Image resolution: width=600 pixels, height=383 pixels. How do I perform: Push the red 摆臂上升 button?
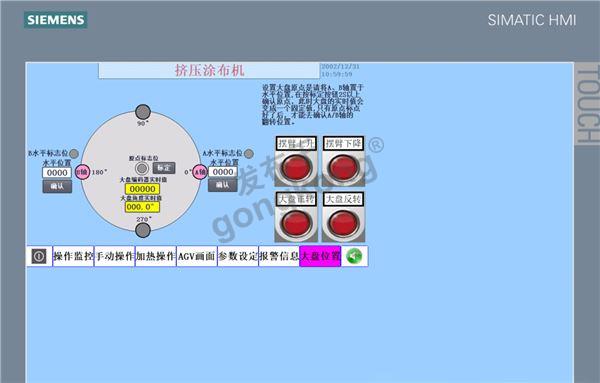pyautogui.click(x=296, y=168)
